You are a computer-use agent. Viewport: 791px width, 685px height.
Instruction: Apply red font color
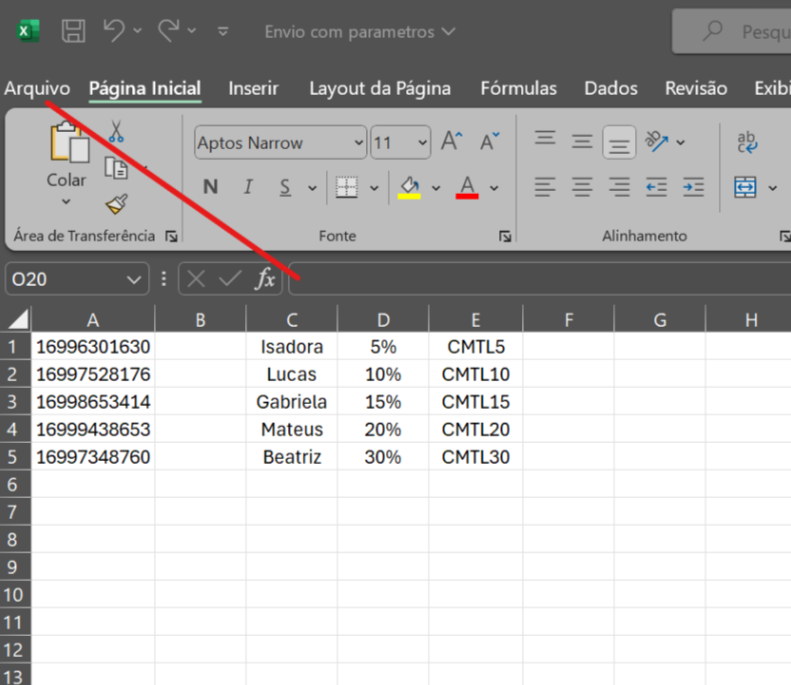tap(467, 188)
